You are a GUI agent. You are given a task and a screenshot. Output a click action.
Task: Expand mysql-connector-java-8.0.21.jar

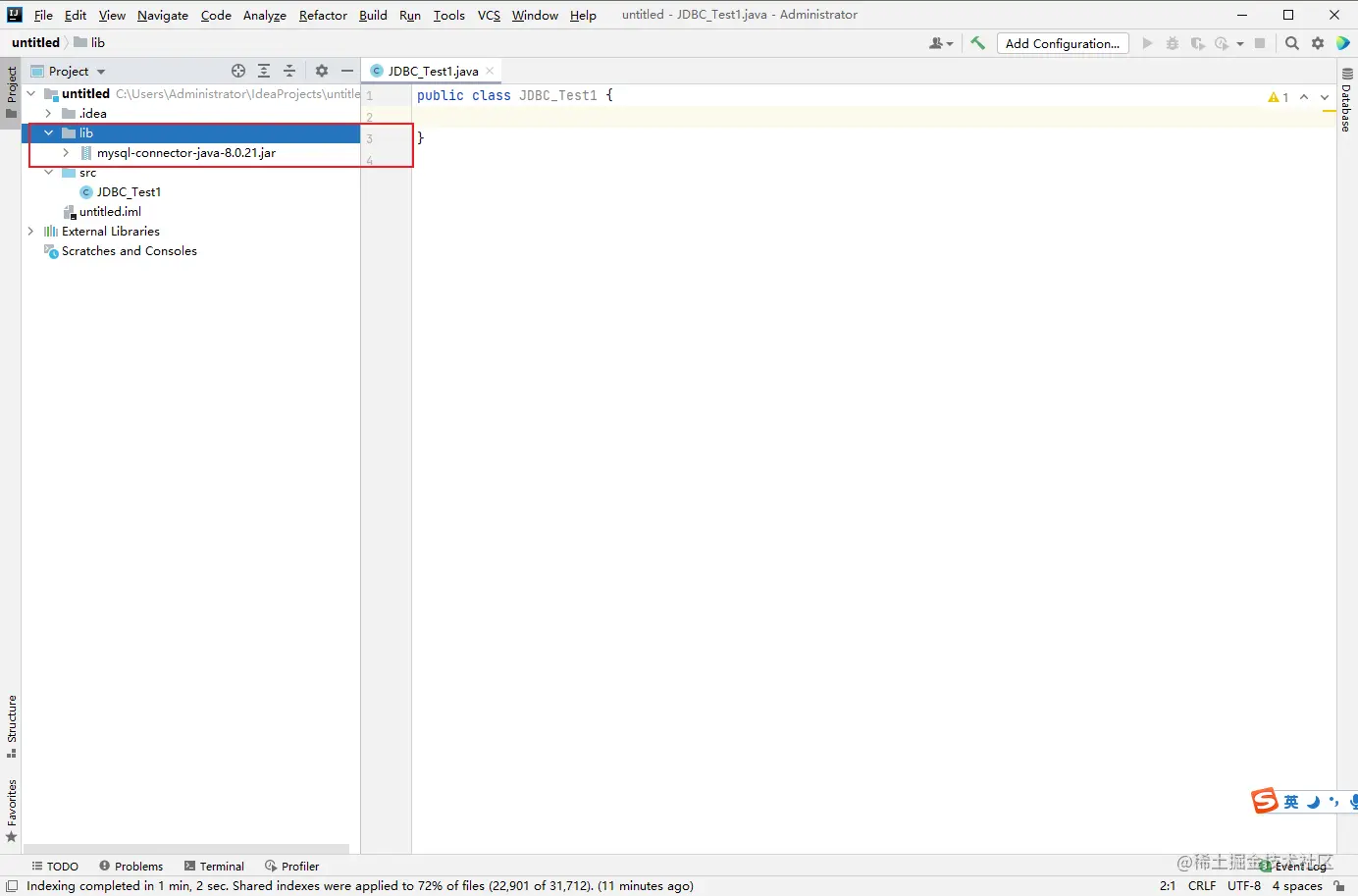pyautogui.click(x=66, y=153)
